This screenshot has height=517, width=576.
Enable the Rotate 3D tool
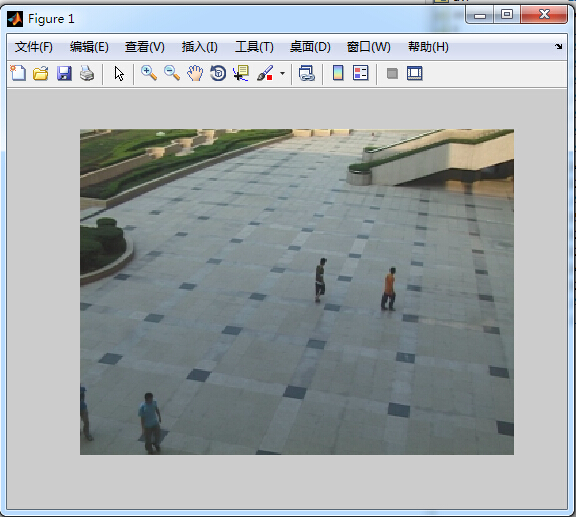point(218,73)
